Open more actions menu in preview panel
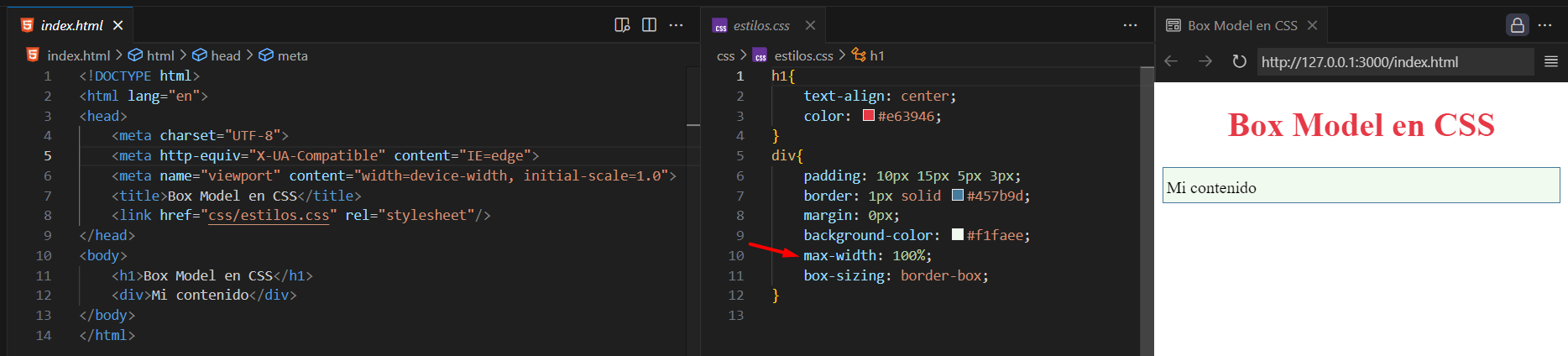The width and height of the screenshot is (1568, 356). (x=1544, y=25)
